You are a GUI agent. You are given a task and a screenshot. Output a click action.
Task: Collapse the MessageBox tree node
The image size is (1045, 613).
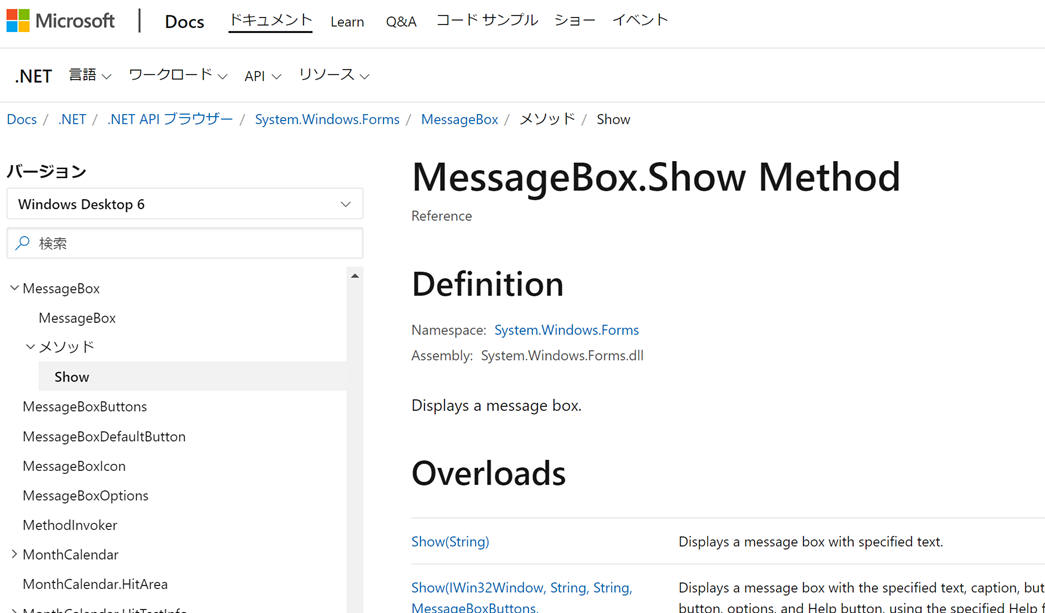15,288
